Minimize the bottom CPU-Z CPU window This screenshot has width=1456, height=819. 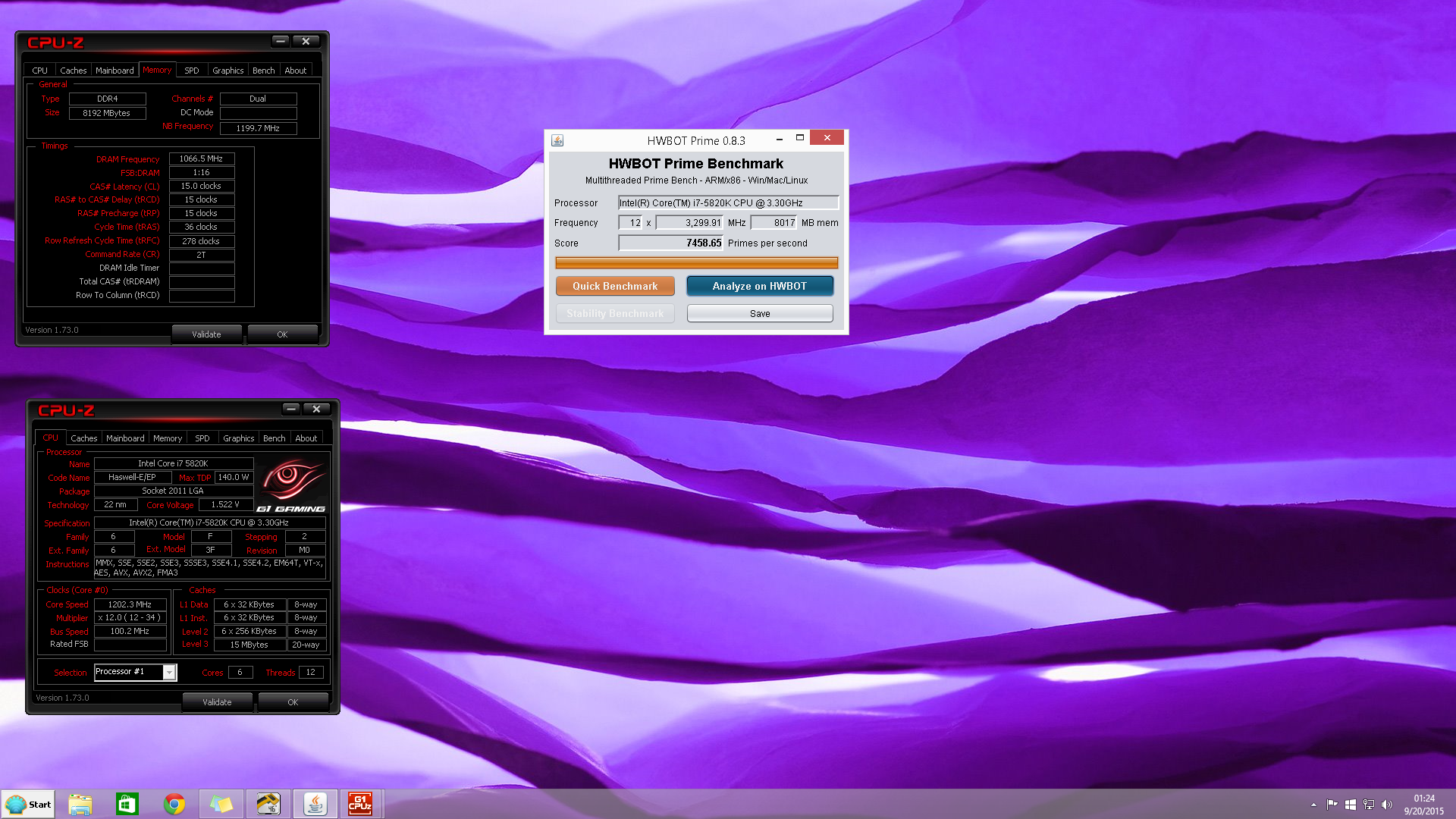tap(291, 409)
